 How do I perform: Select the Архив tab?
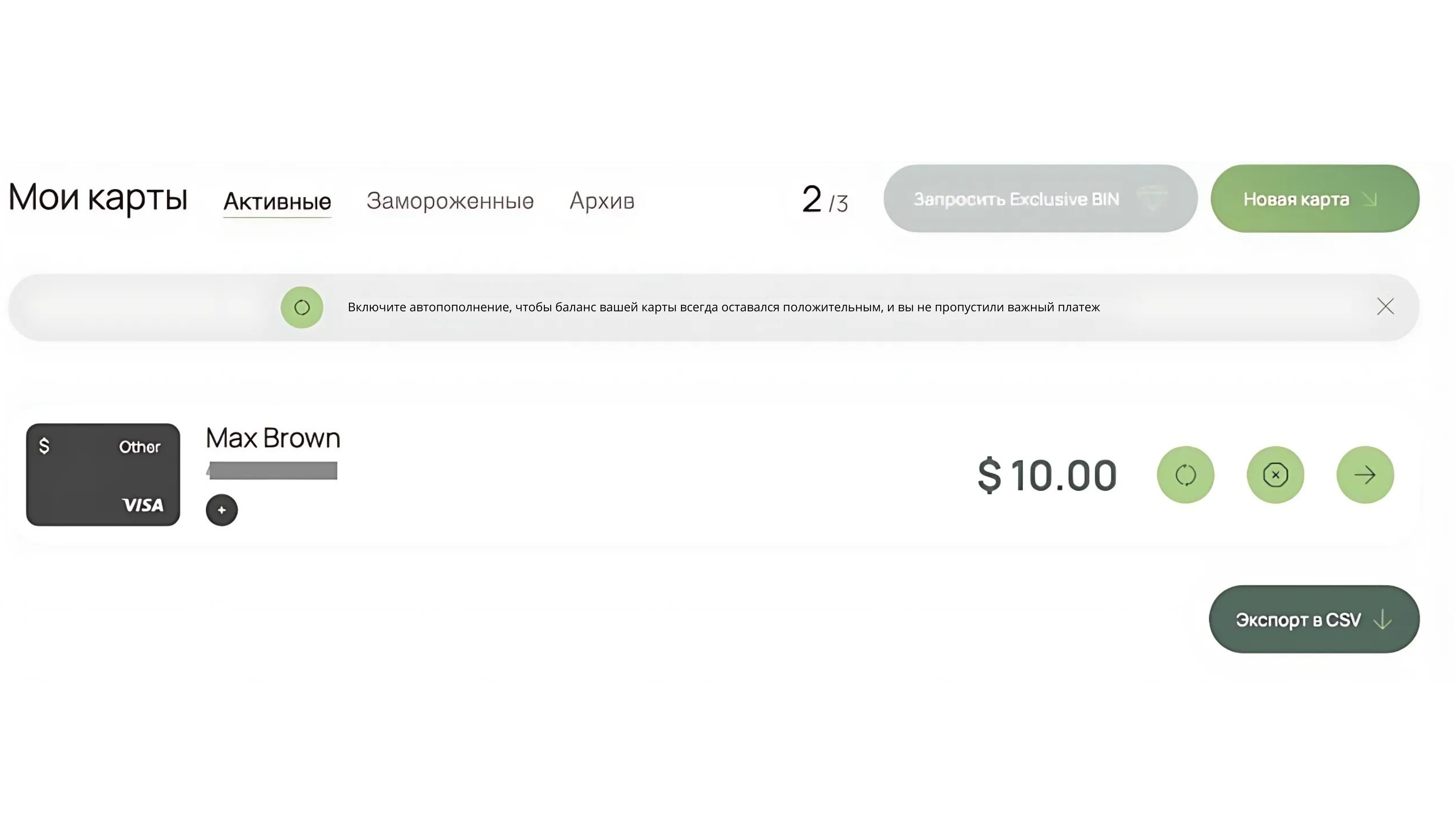click(601, 201)
